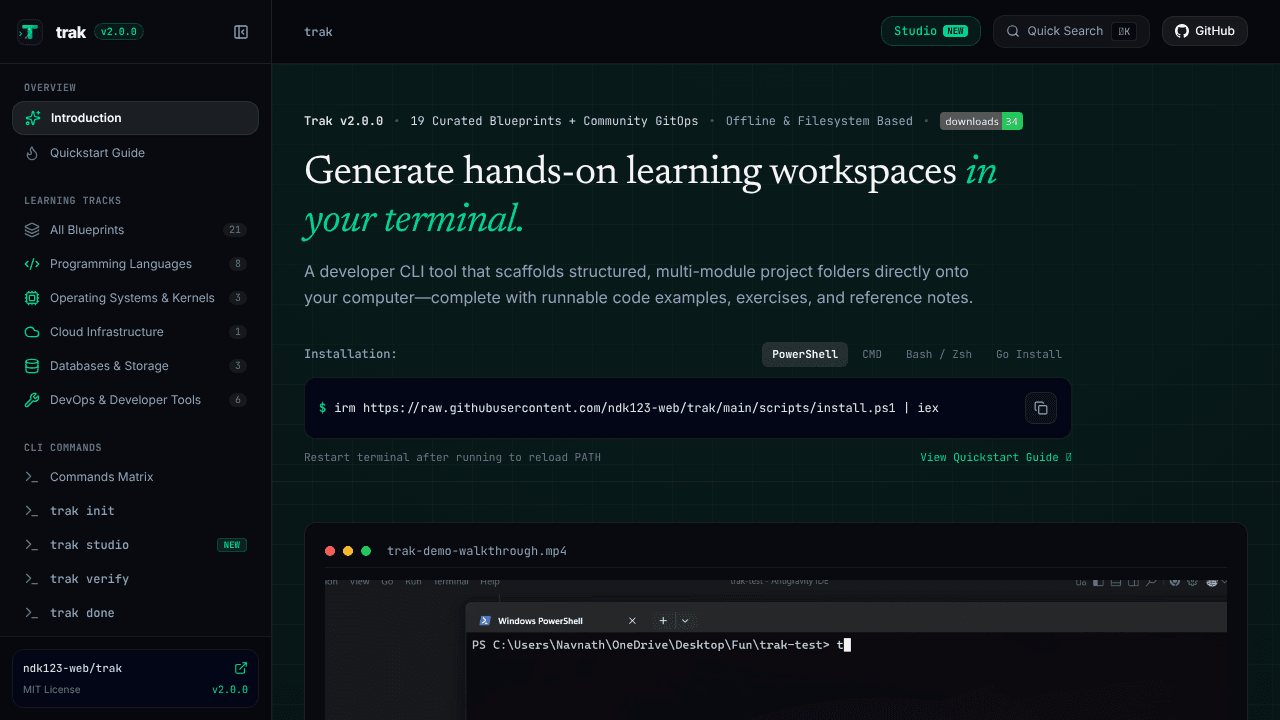
Task: Click the 6 count beside DevOps & Developer Tools
Action: coord(238,400)
